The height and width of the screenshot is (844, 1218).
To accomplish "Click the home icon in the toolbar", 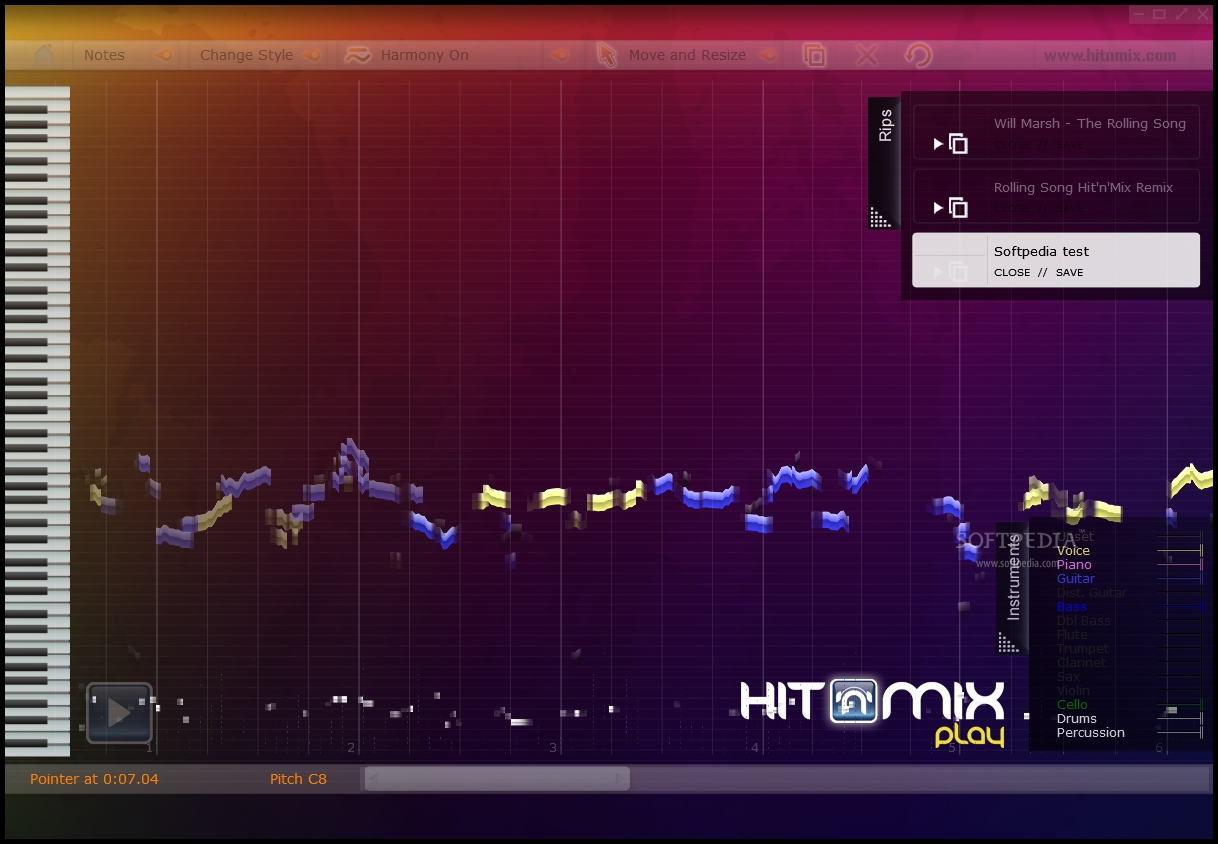I will (43, 55).
